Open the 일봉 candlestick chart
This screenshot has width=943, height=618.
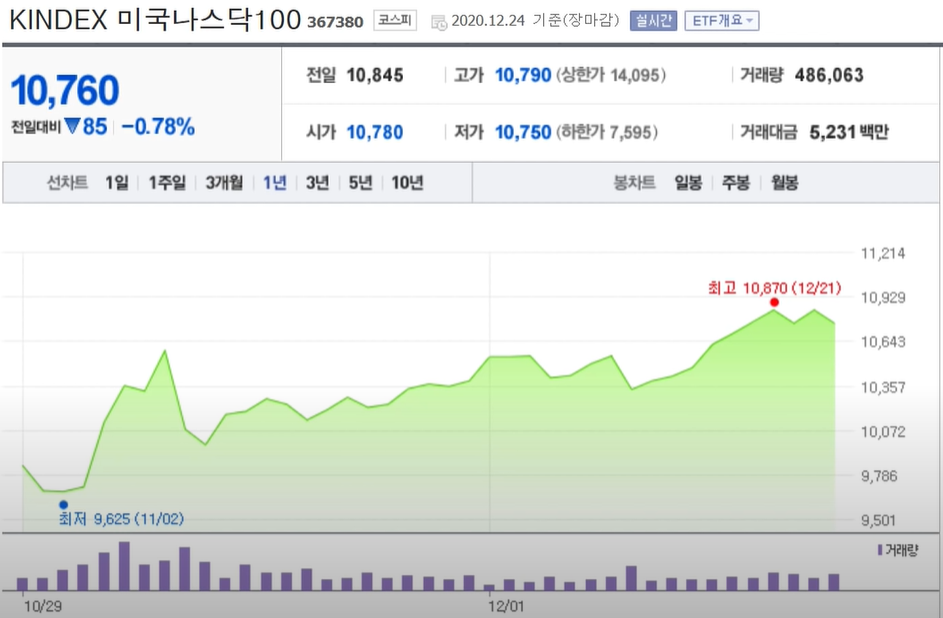point(688,182)
